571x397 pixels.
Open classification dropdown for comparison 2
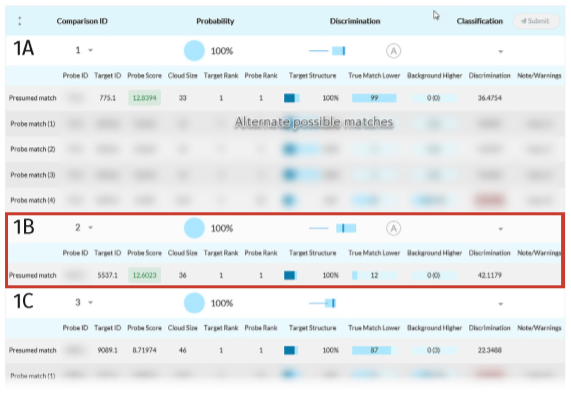[501, 229]
